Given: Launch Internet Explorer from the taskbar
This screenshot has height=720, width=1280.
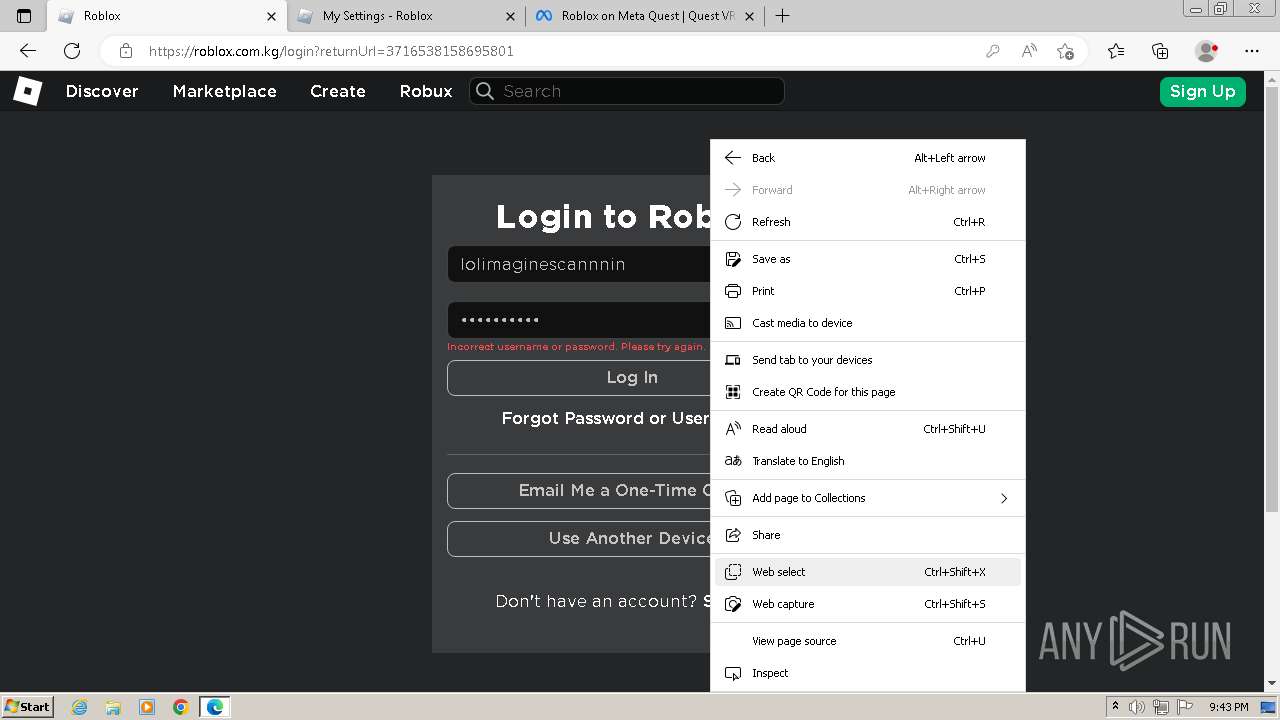Looking at the screenshot, I should (79, 707).
